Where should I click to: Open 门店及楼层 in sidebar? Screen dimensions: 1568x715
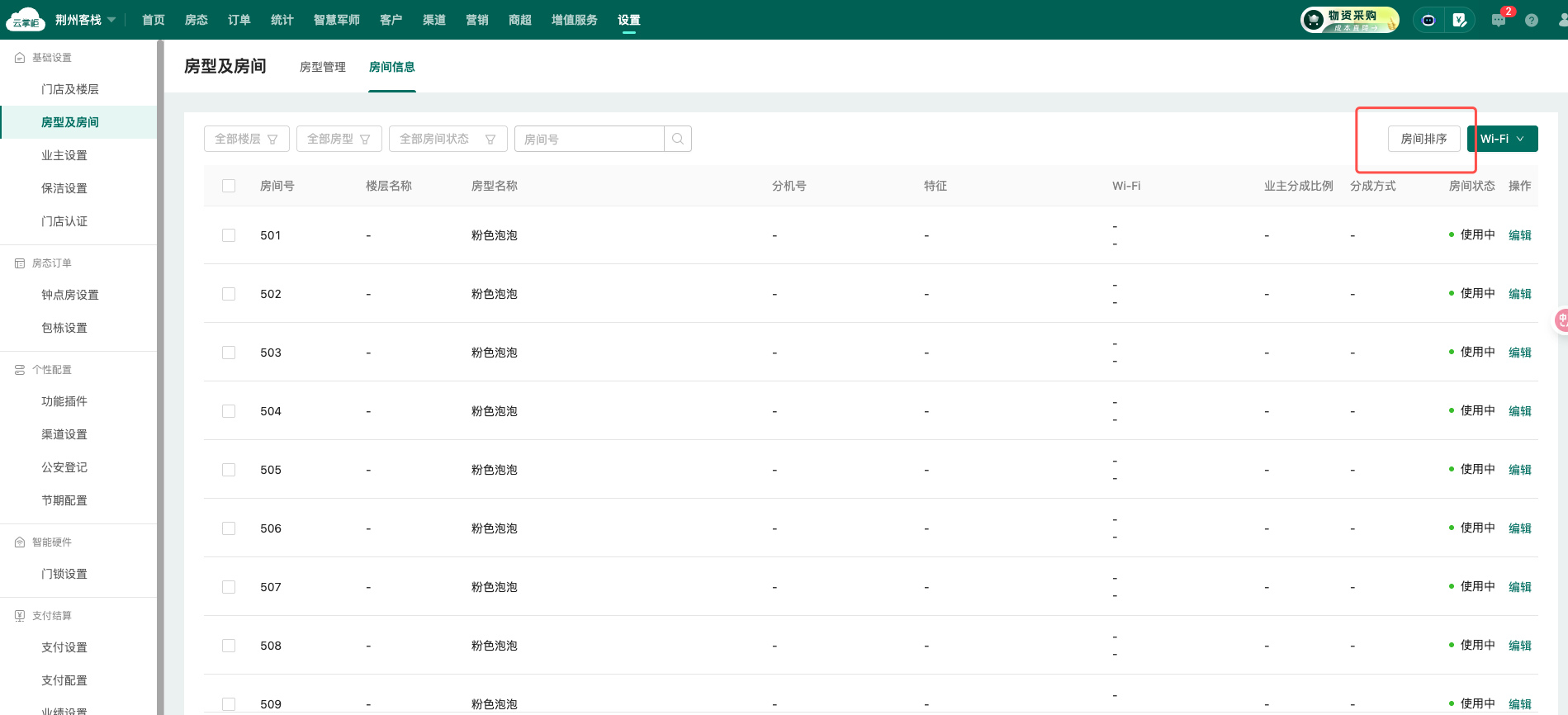[70, 89]
